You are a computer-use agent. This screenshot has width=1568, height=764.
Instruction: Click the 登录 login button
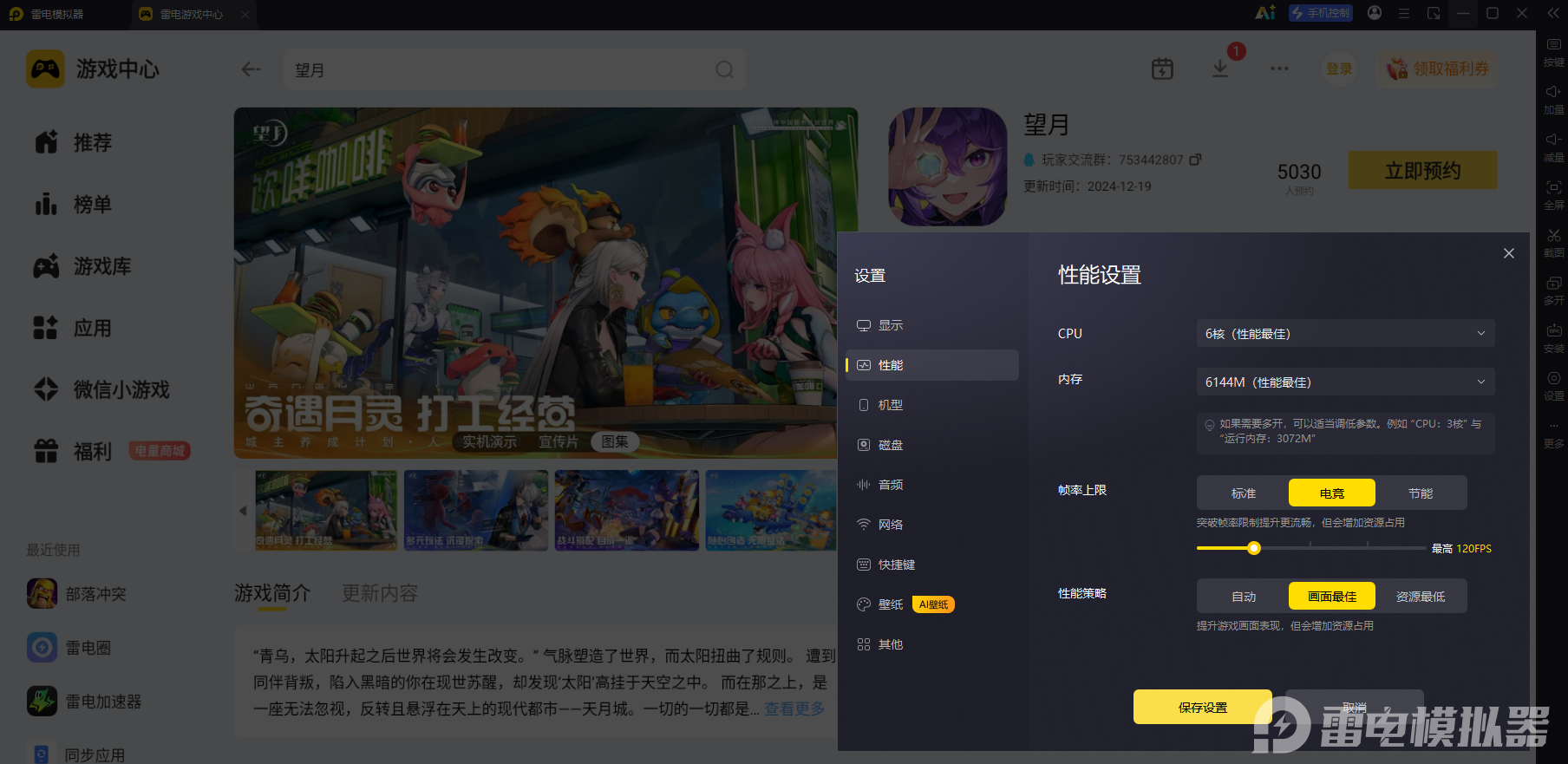point(1339,69)
